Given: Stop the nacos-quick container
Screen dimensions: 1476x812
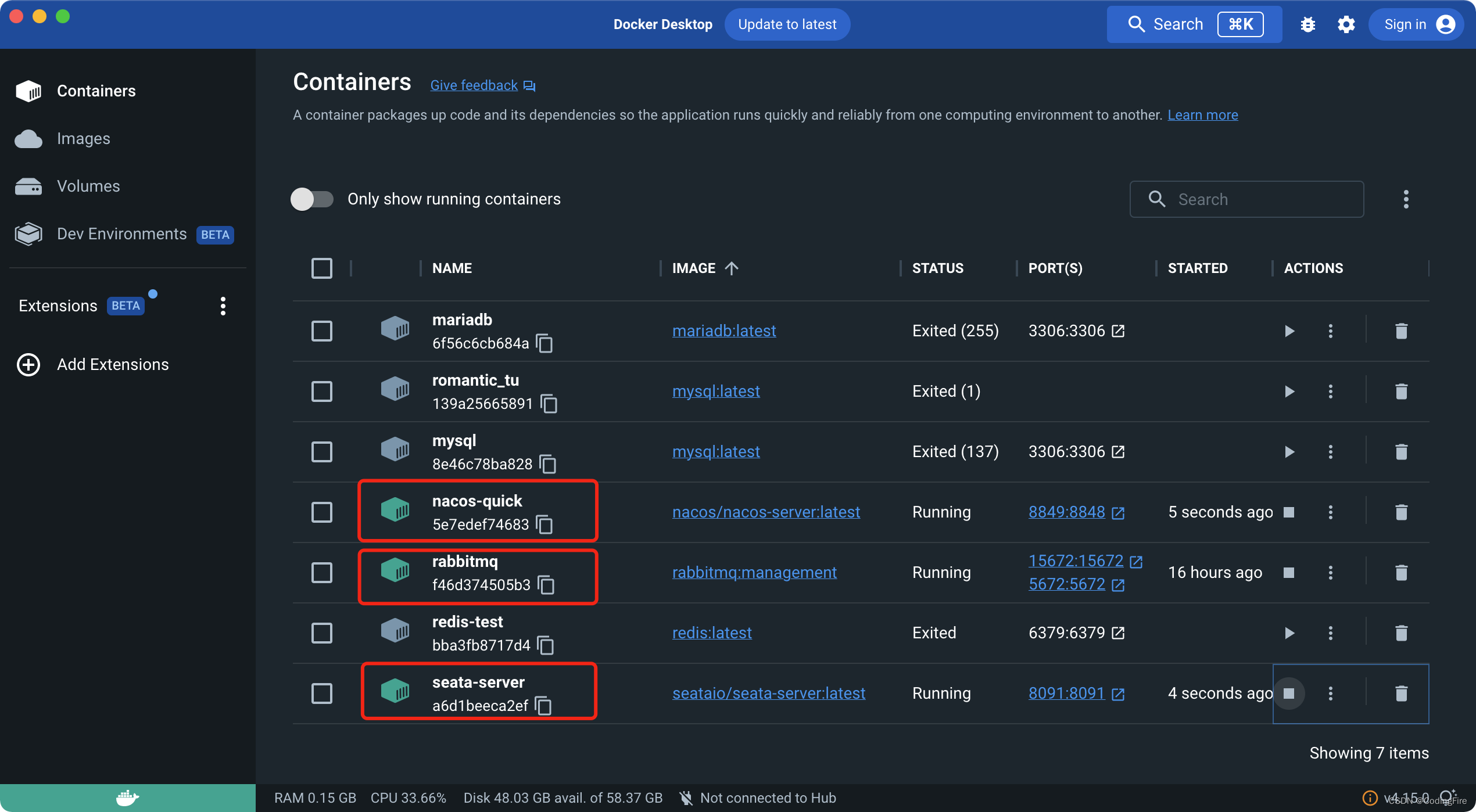Looking at the screenshot, I should point(1289,512).
